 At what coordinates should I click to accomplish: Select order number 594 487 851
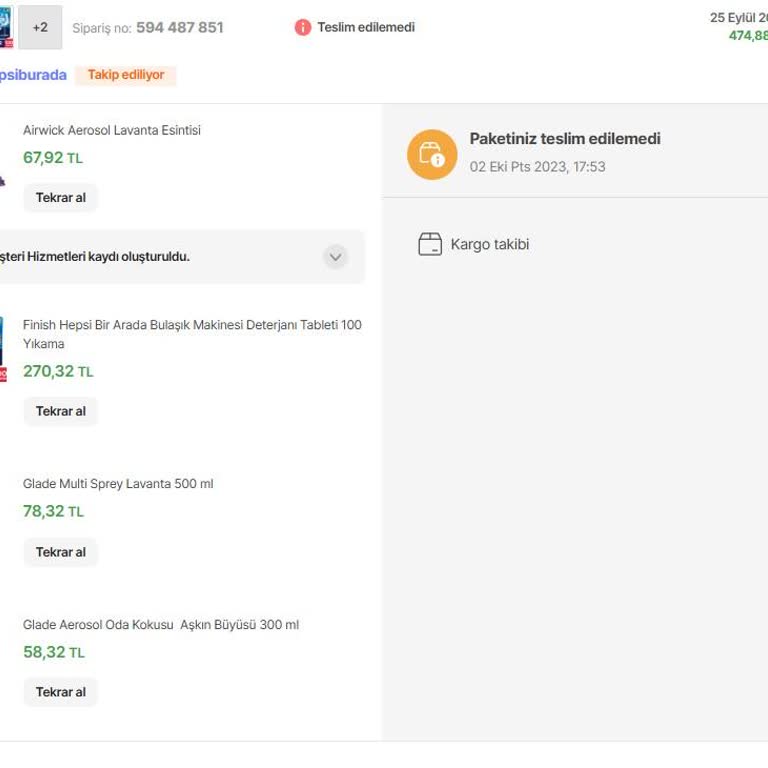click(x=179, y=28)
